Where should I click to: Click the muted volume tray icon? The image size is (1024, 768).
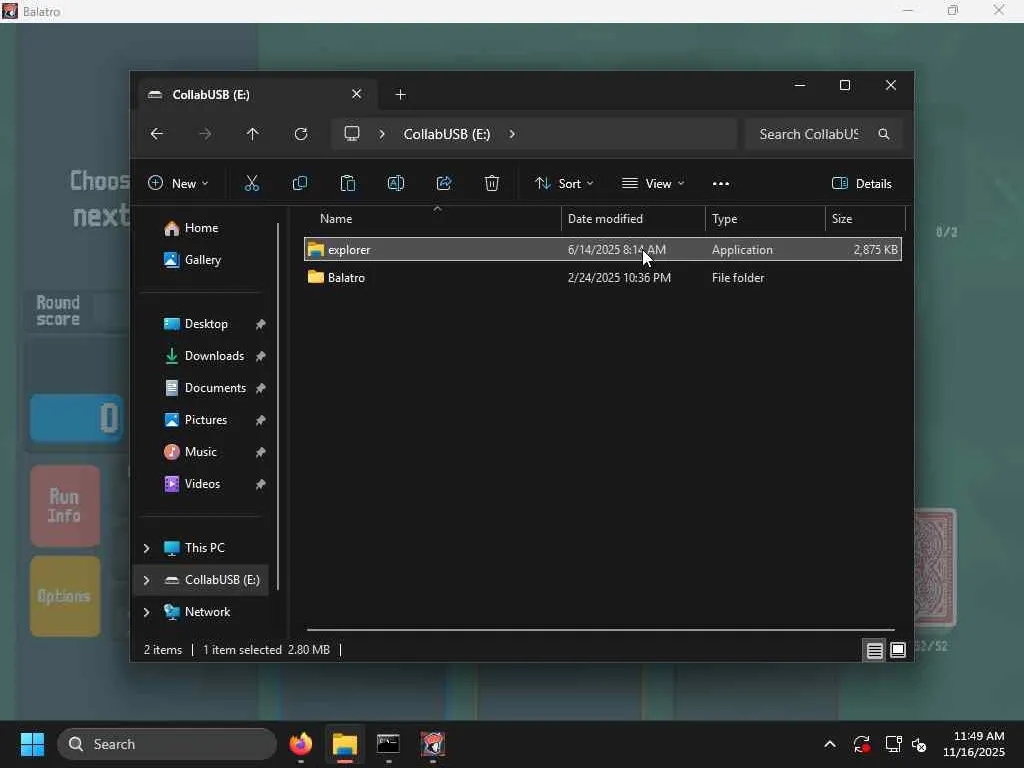pyautogui.click(x=919, y=744)
